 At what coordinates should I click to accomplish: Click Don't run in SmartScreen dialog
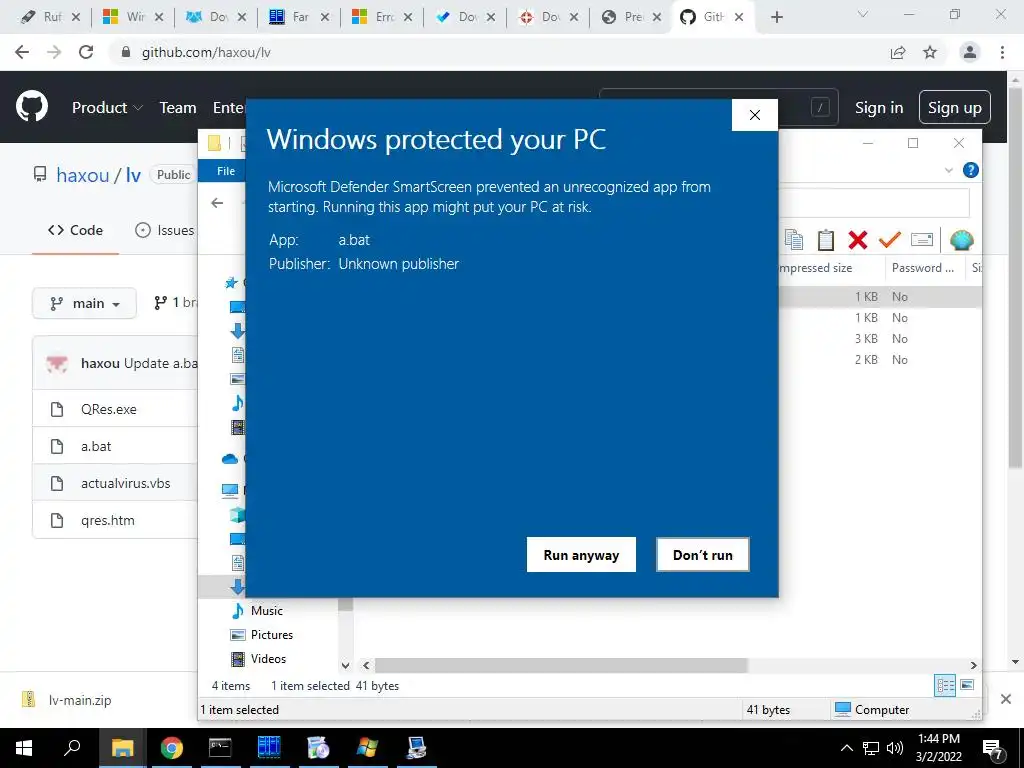[703, 554]
